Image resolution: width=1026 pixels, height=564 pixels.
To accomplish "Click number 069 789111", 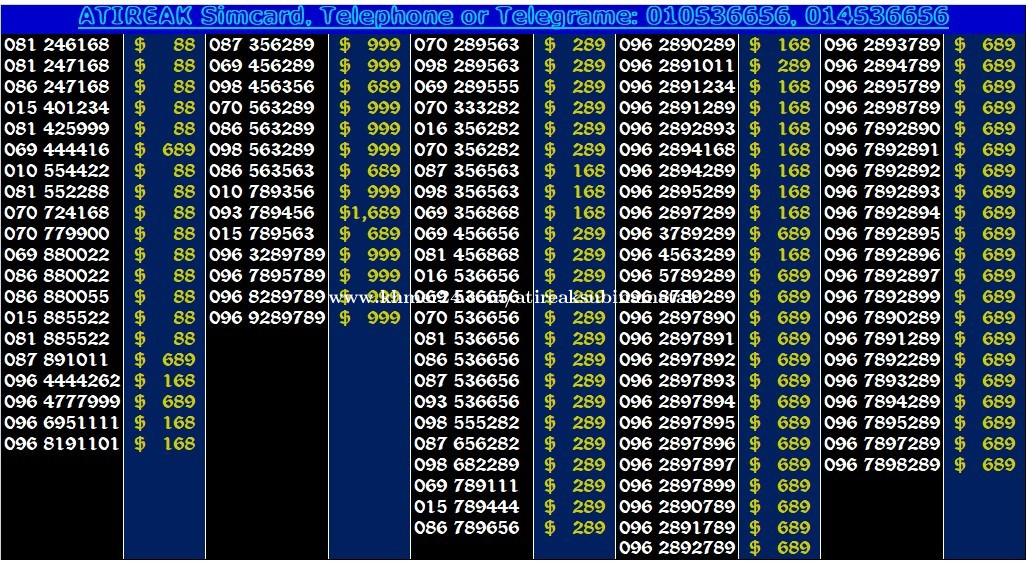I will coord(467,485).
